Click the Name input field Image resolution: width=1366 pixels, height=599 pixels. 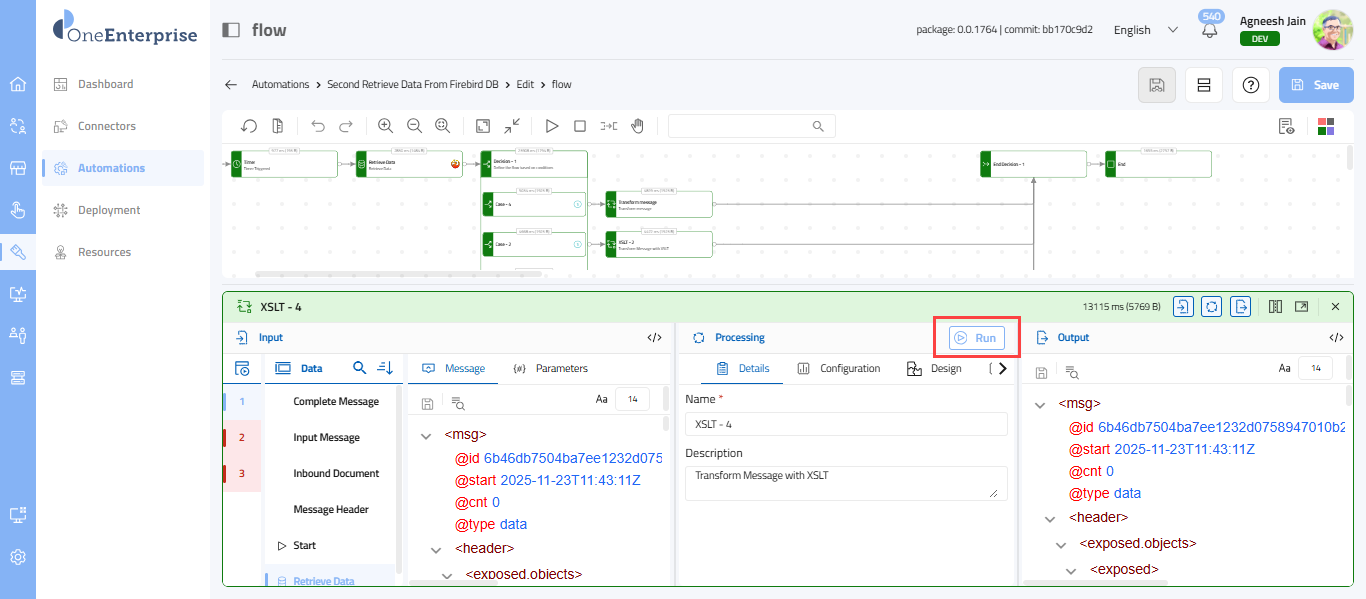[846, 424]
